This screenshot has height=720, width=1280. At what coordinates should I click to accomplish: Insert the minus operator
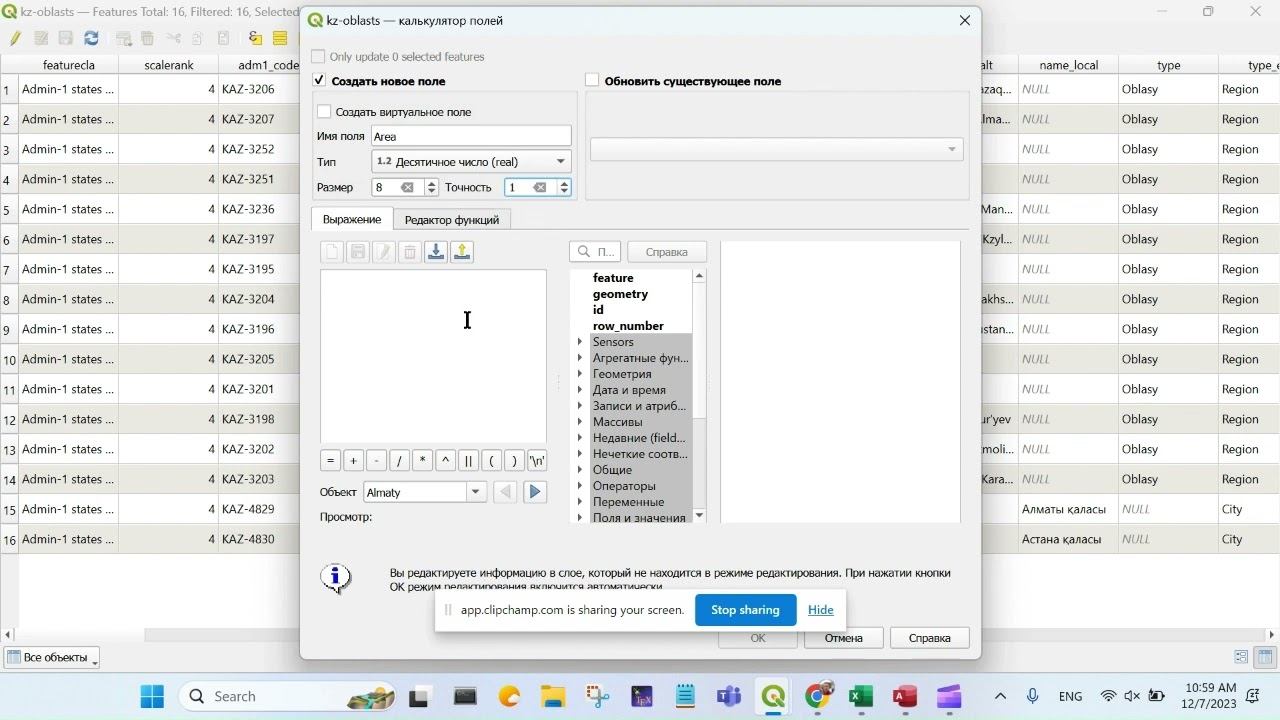(376, 461)
